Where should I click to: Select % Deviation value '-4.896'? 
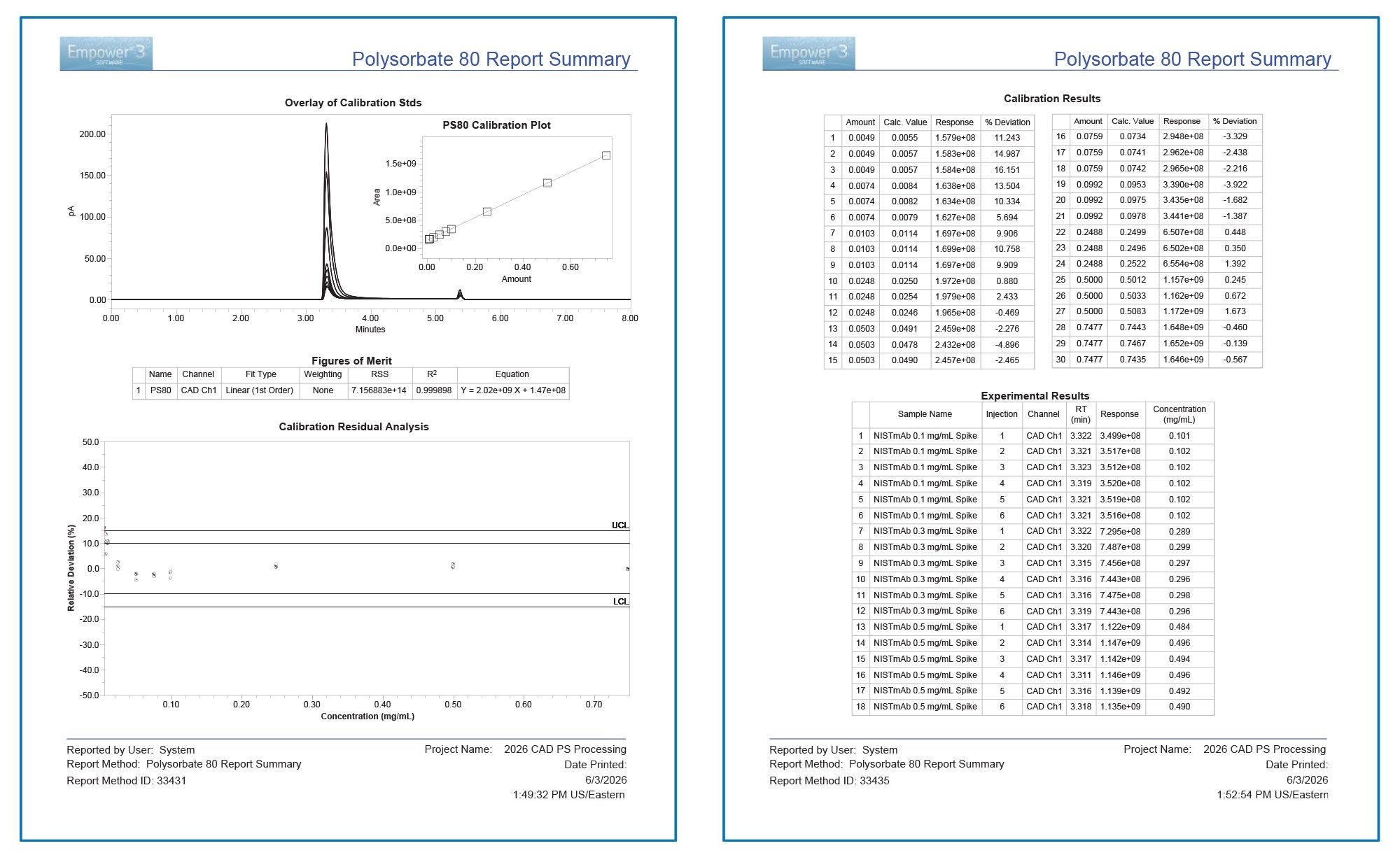tap(1007, 345)
